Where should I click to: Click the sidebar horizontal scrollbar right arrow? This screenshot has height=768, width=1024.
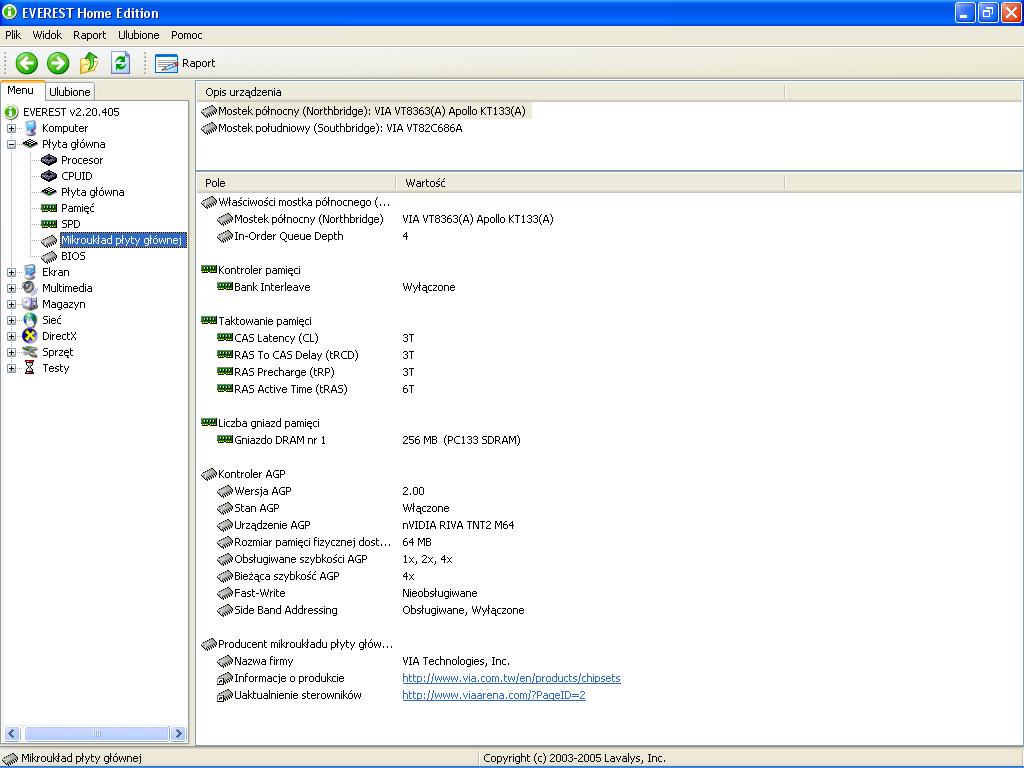pyautogui.click(x=179, y=734)
